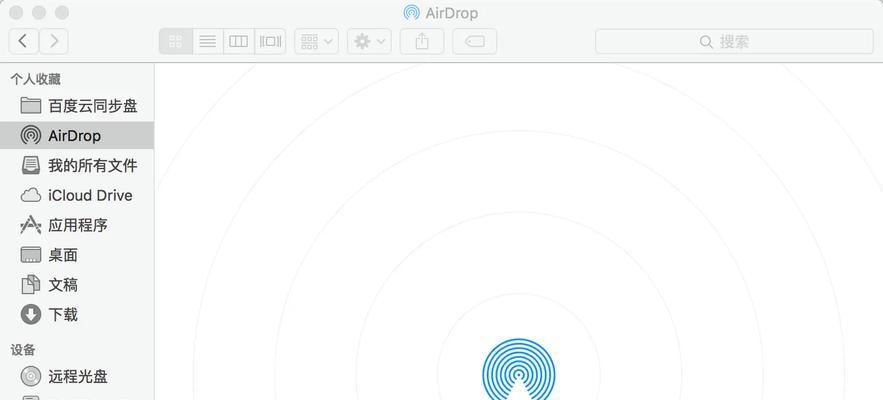The height and width of the screenshot is (400, 883).
Task: Open 远程光盘 in the sidebar
Action: 77,375
